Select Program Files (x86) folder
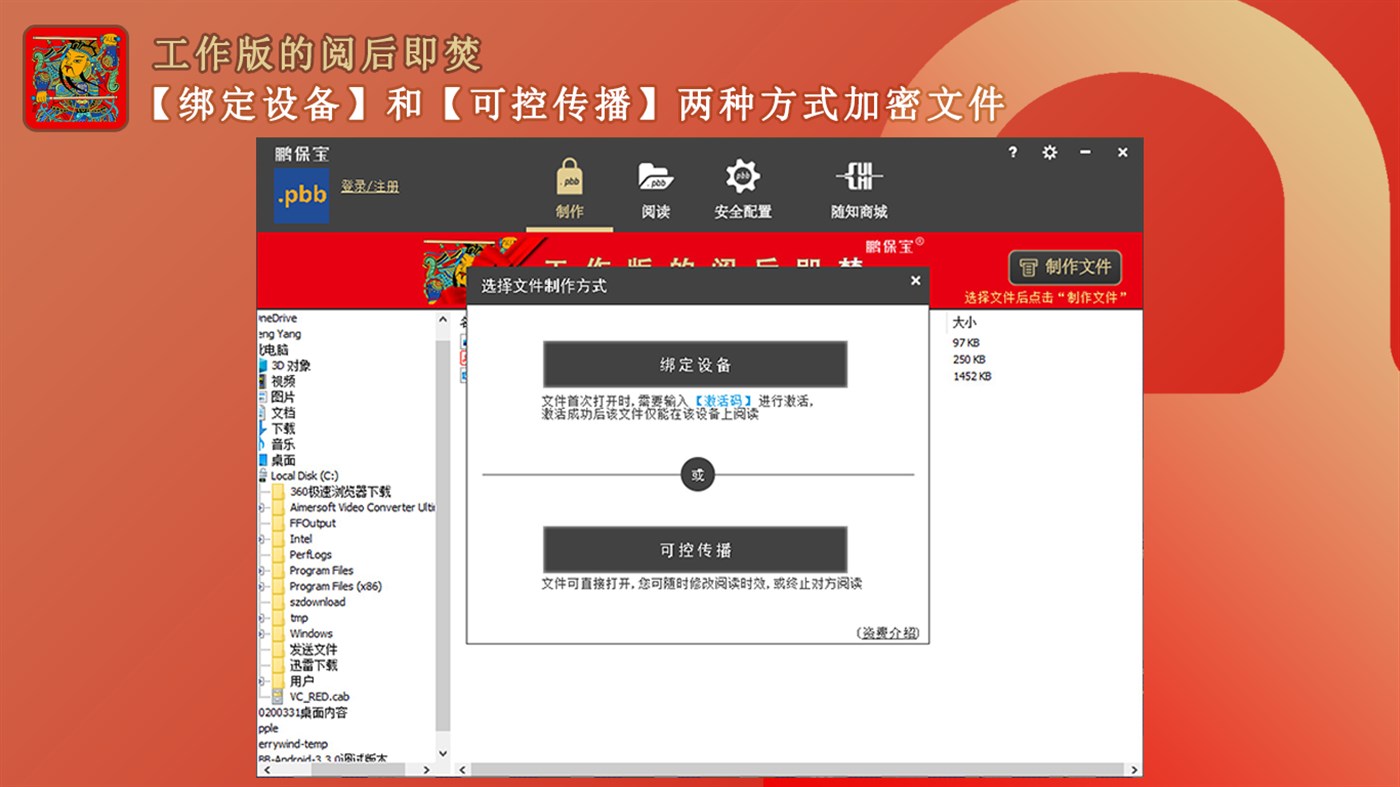The image size is (1400, 787). click(327, 586)
